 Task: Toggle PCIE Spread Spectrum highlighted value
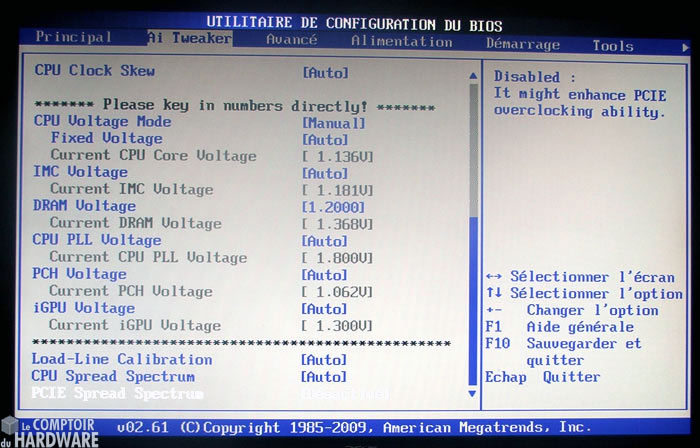(345, 394)
